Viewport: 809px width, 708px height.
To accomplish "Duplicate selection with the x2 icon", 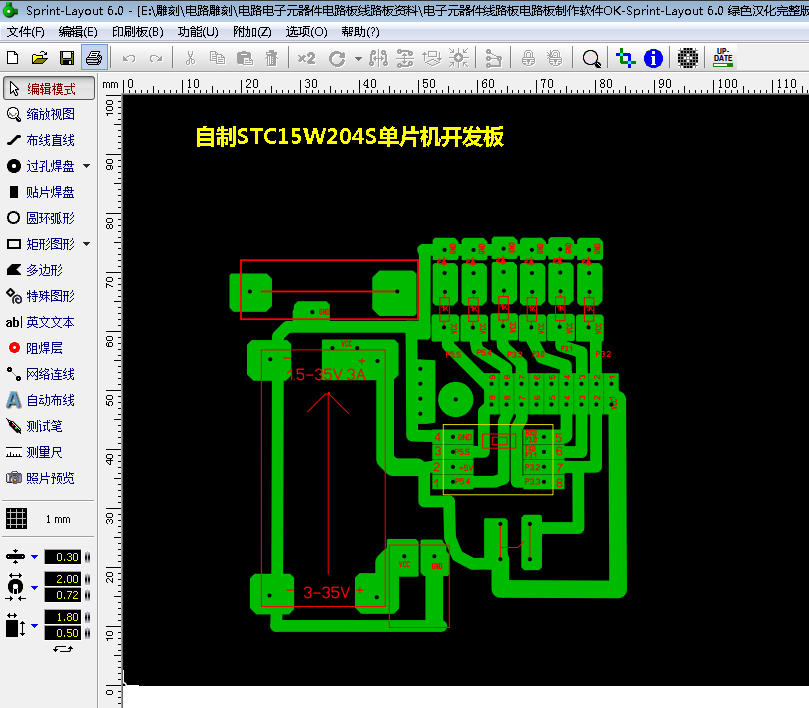I will [x=306, y=58].
